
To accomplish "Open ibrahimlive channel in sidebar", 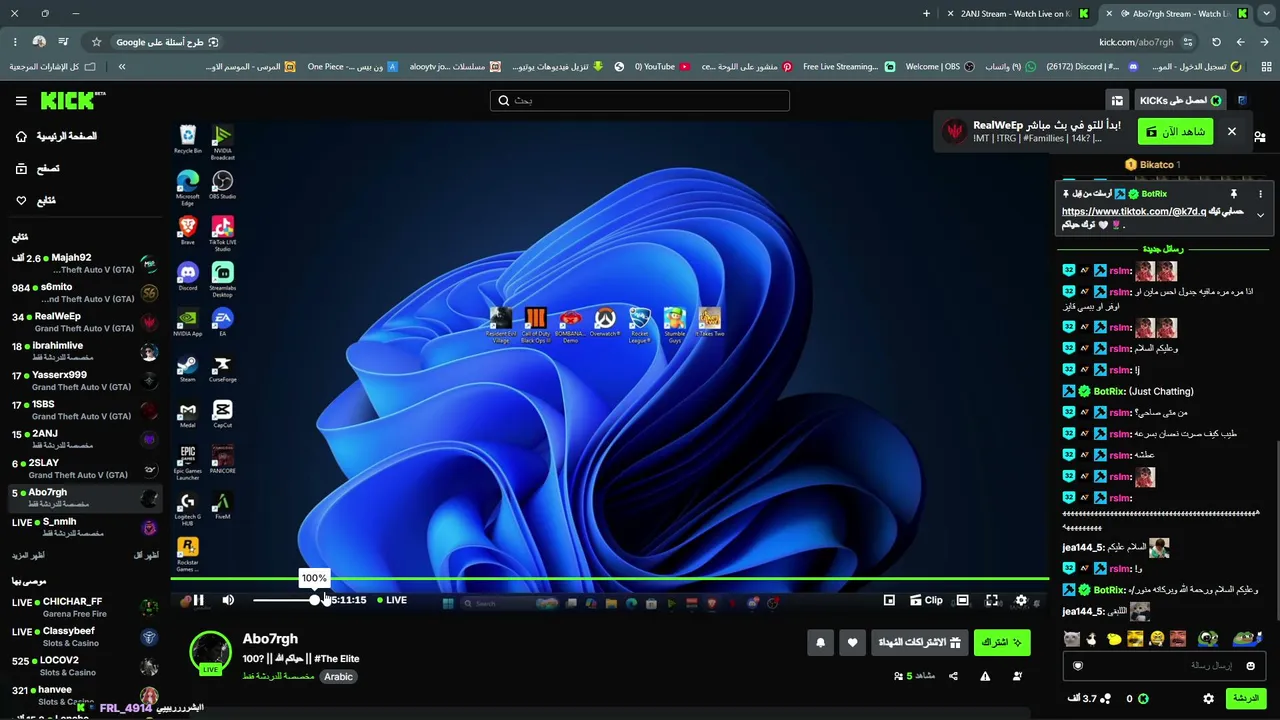I will (84, 351).
